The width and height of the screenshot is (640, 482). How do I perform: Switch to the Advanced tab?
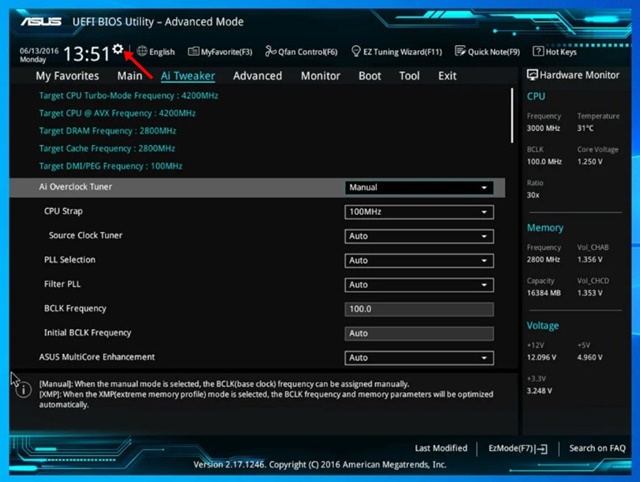point(257,76)
